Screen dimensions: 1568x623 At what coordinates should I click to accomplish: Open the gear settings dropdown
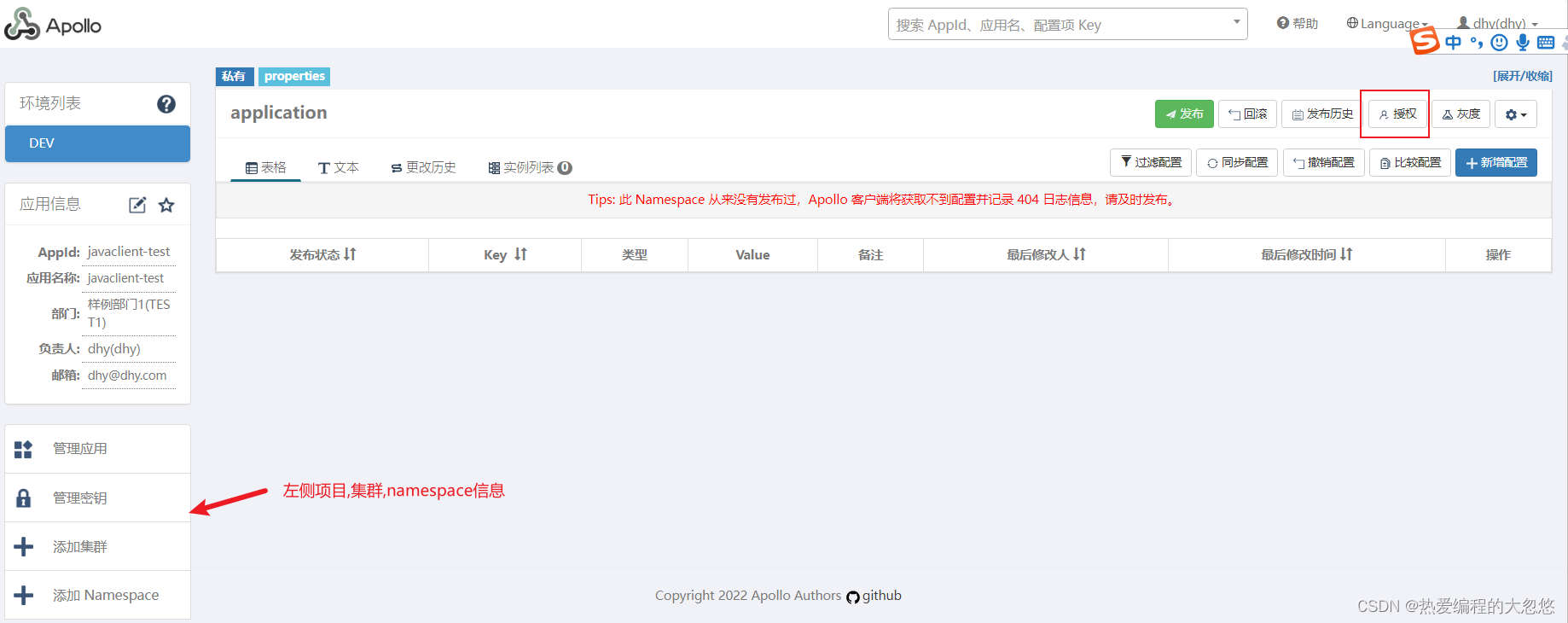[1516, 114]
